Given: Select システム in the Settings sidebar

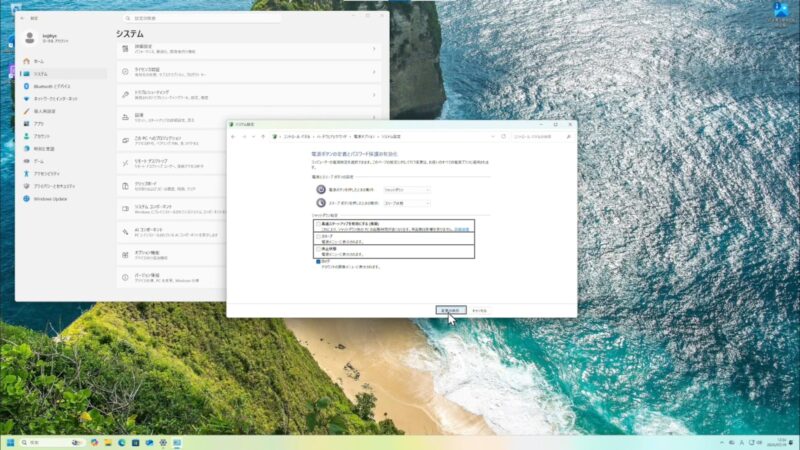Looking at the screenshot, I should [63, 74].
